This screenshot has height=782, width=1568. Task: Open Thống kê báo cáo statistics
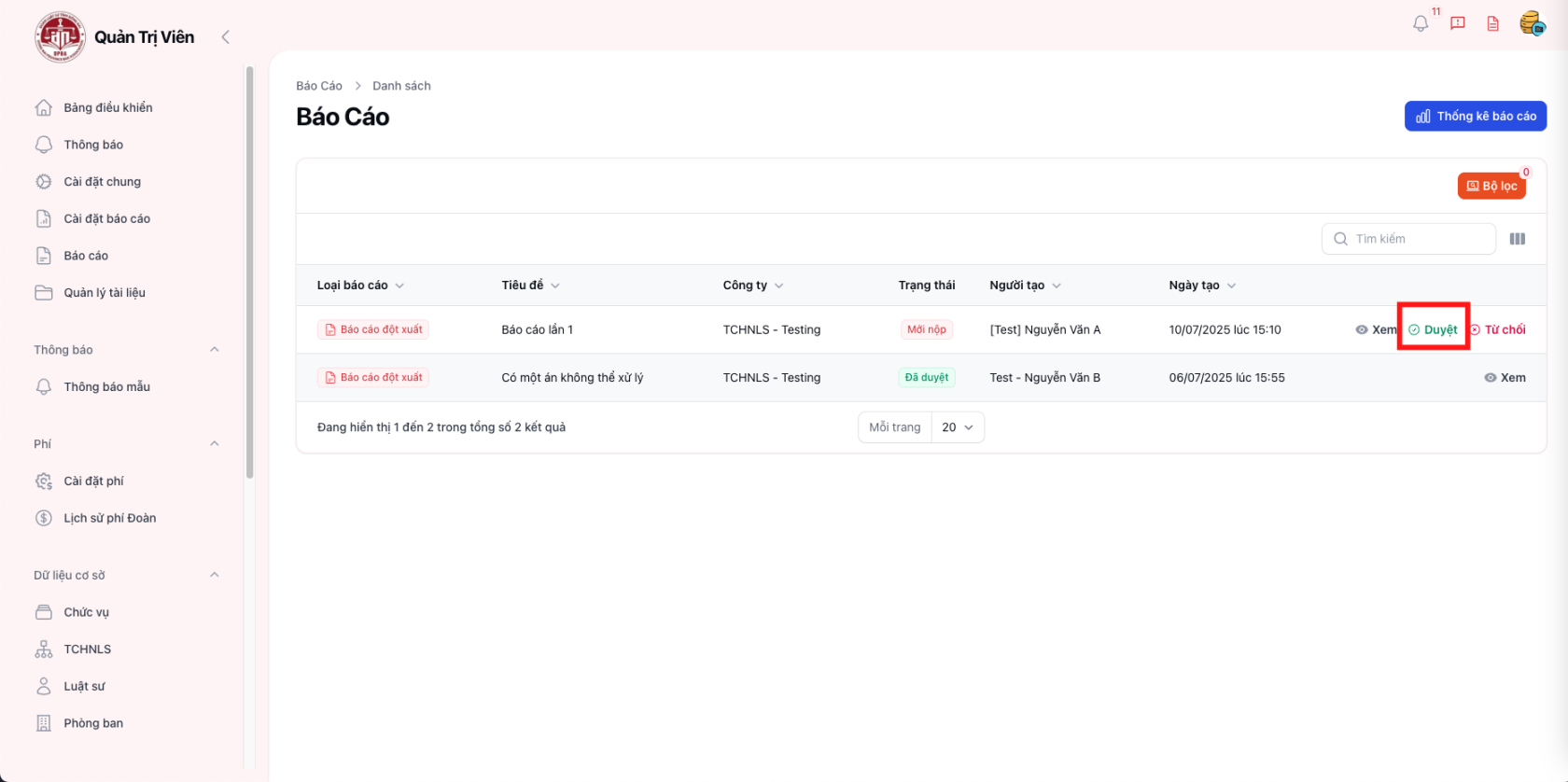(x=1475, y=117)
